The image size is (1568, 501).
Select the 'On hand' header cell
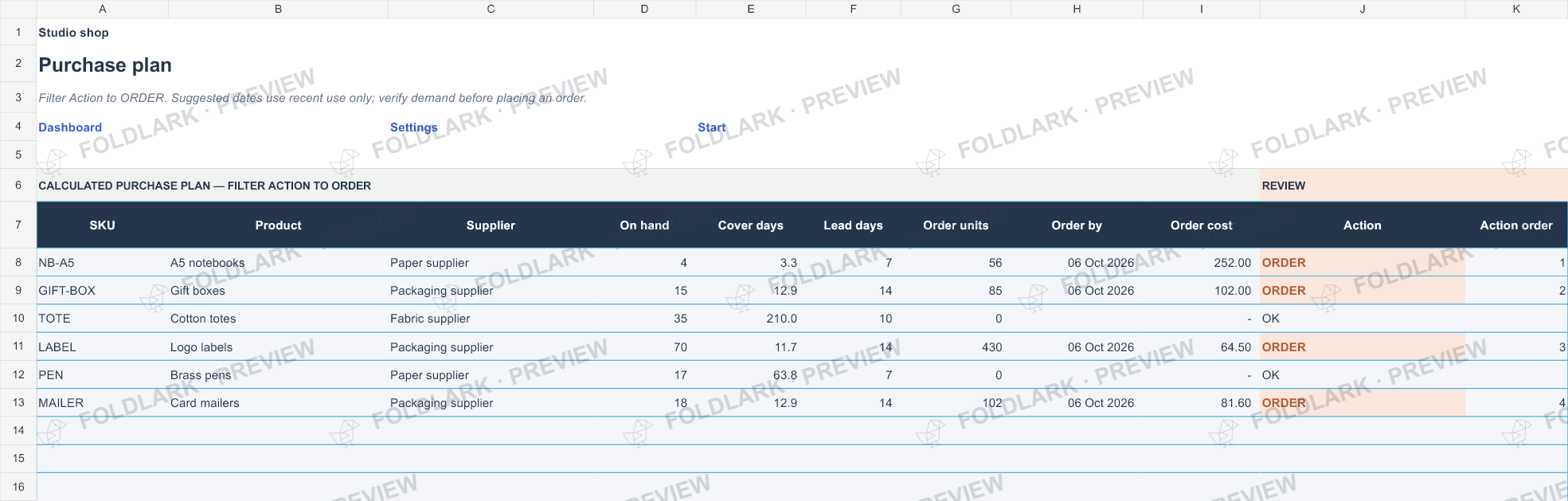644,225
